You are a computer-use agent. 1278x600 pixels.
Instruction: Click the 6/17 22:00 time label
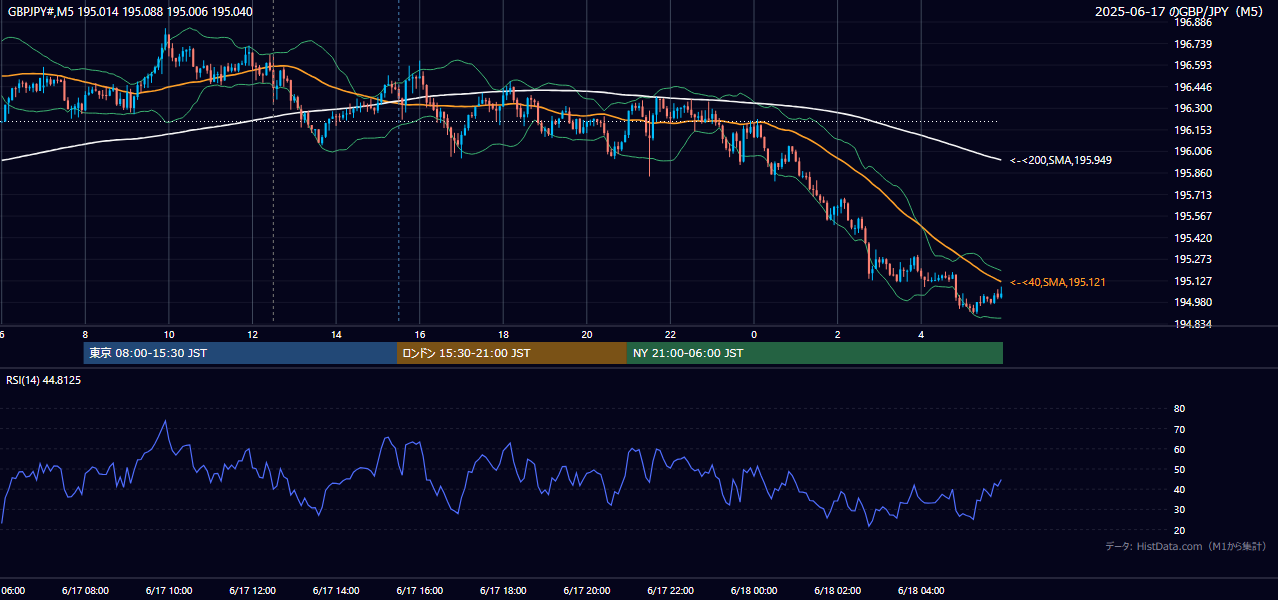coord(670,591)
